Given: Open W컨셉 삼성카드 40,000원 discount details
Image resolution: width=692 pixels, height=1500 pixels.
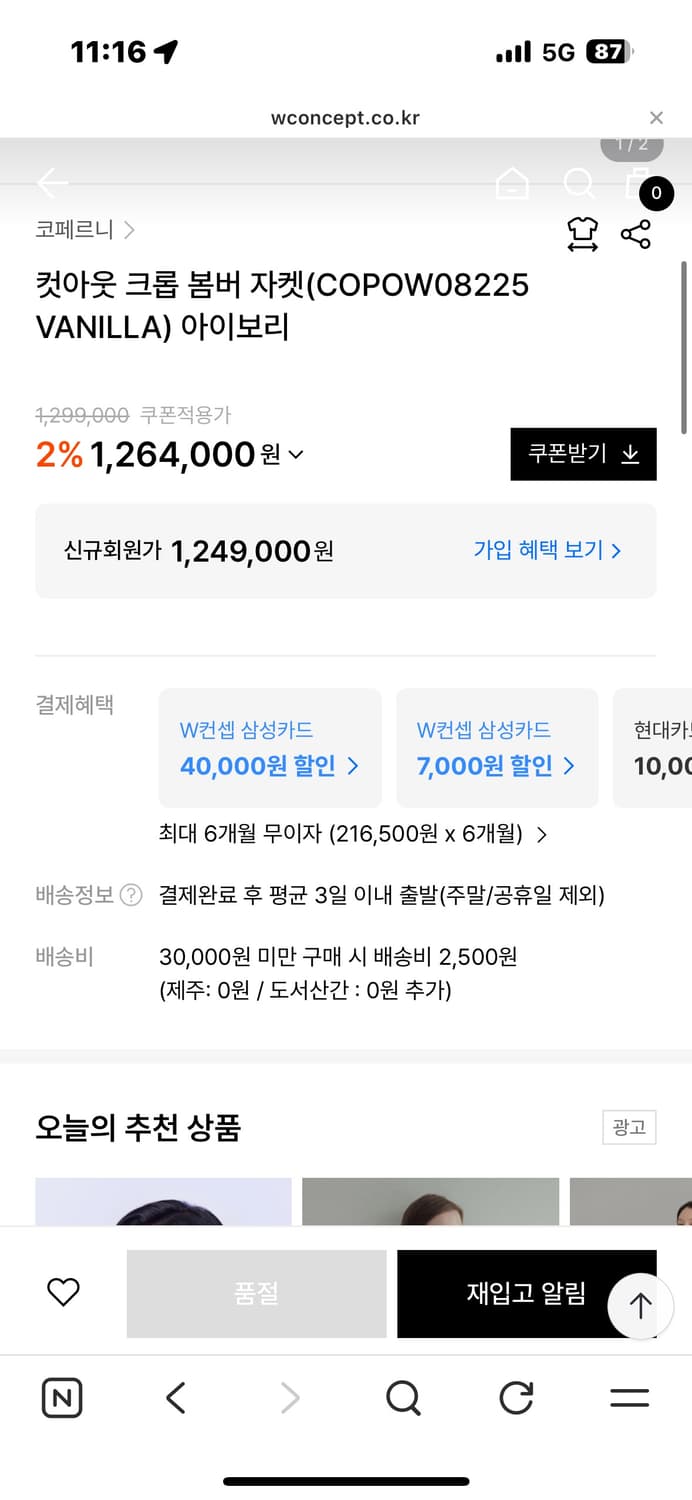Looking at the screenshot, I should tap(268, 747).
